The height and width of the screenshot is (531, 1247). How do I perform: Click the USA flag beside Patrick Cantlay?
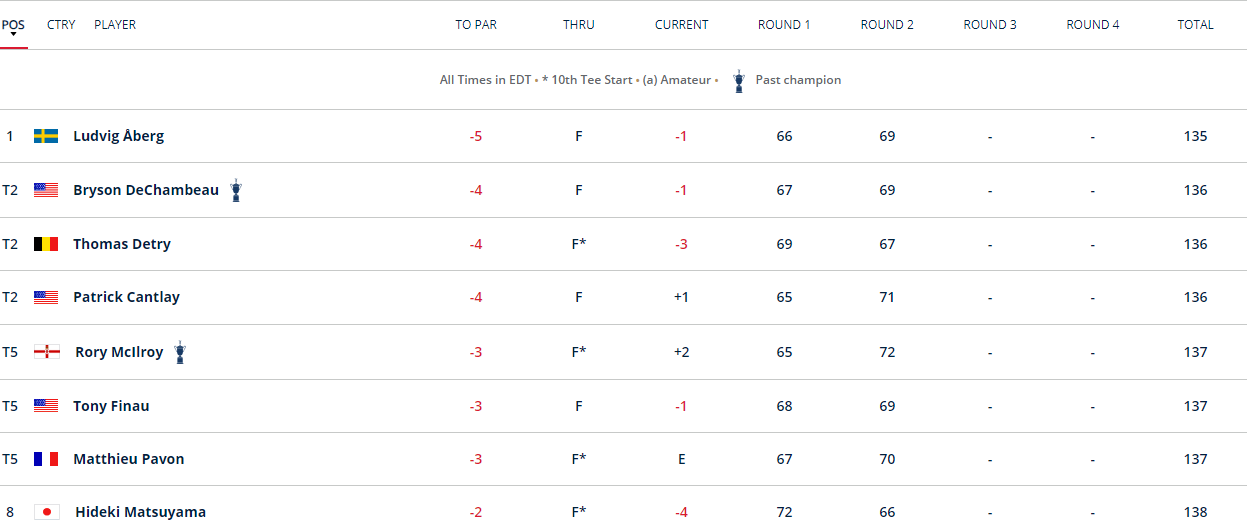46,297
